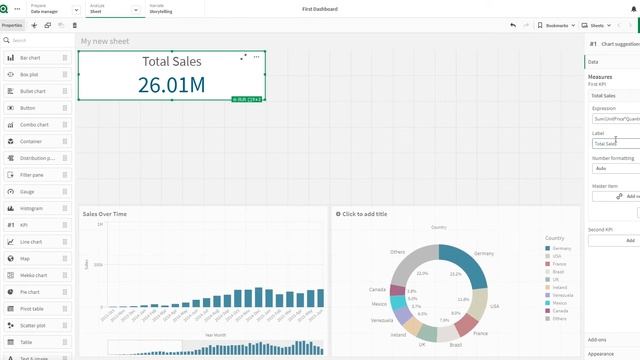Select the Histogram asset
640x360 pixels.
pos(37,209)
